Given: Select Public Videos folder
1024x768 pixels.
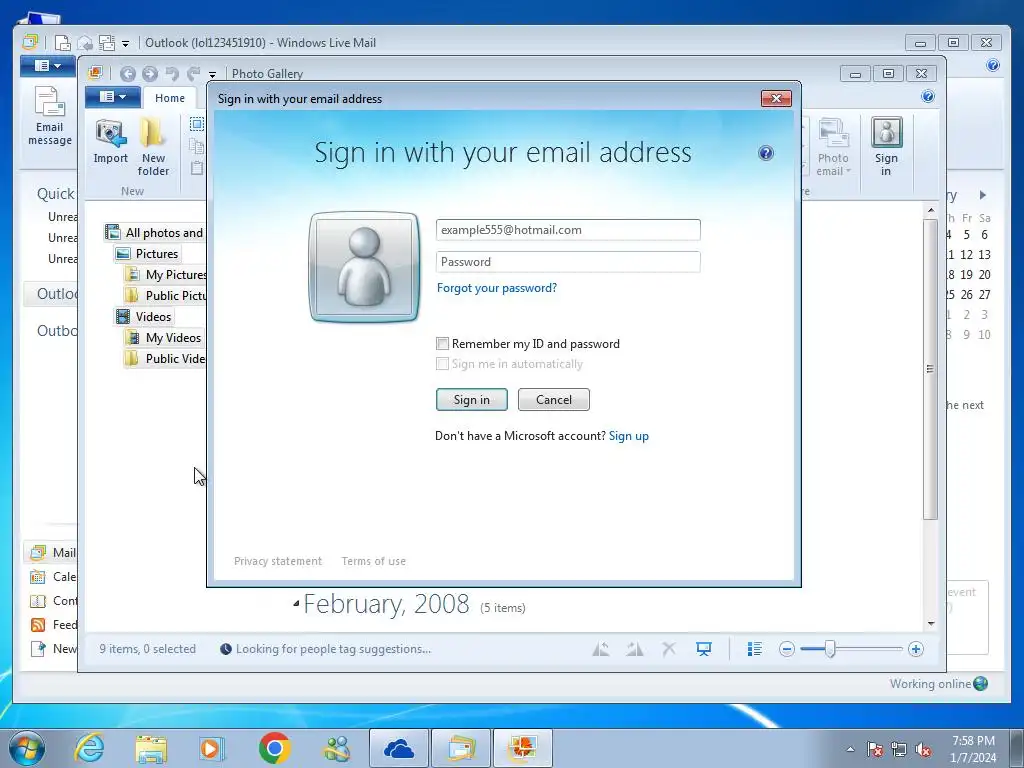Looking at the screenshot, I should tap(166, 359).
